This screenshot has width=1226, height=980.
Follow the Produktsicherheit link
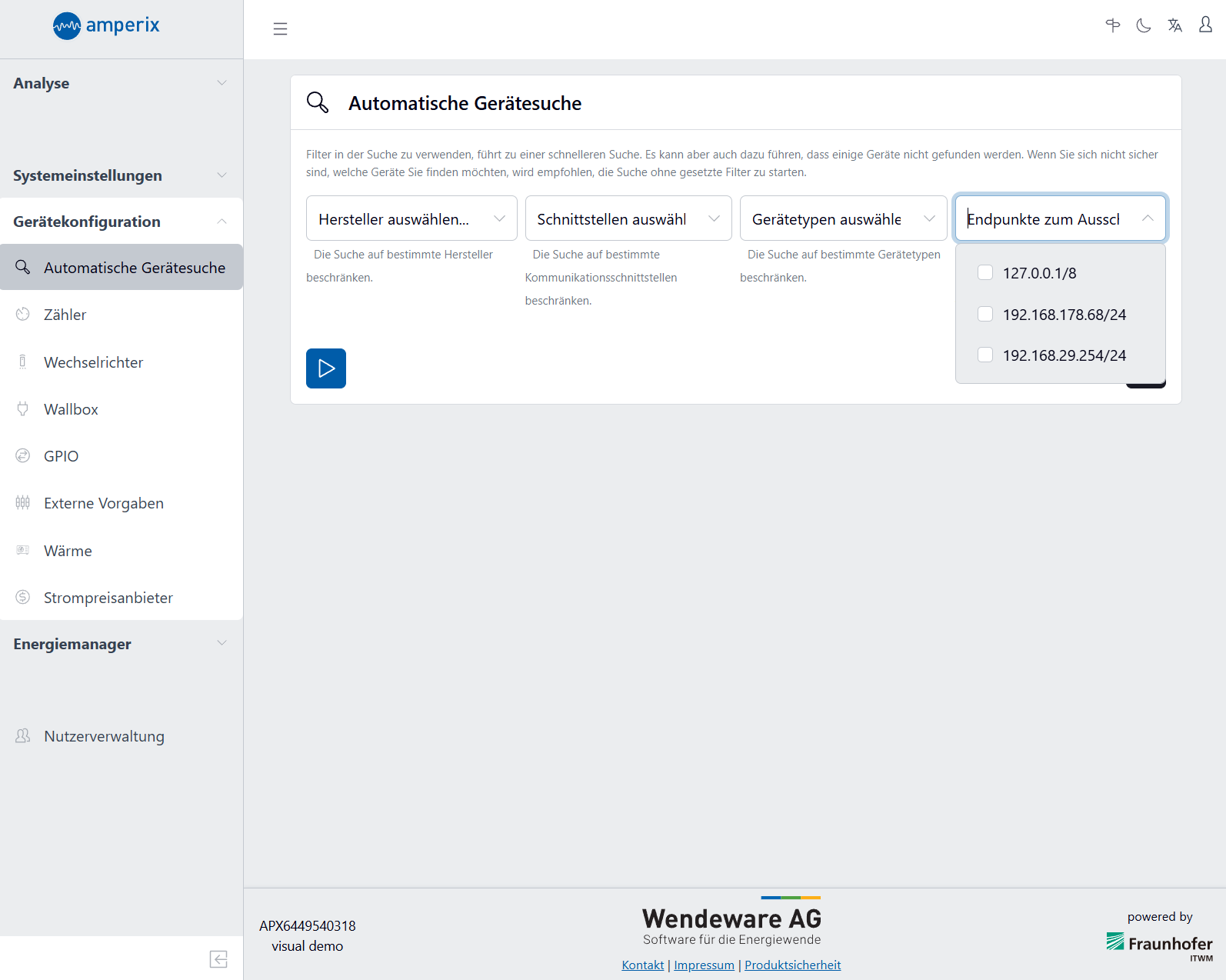click(x=792, y=965)
